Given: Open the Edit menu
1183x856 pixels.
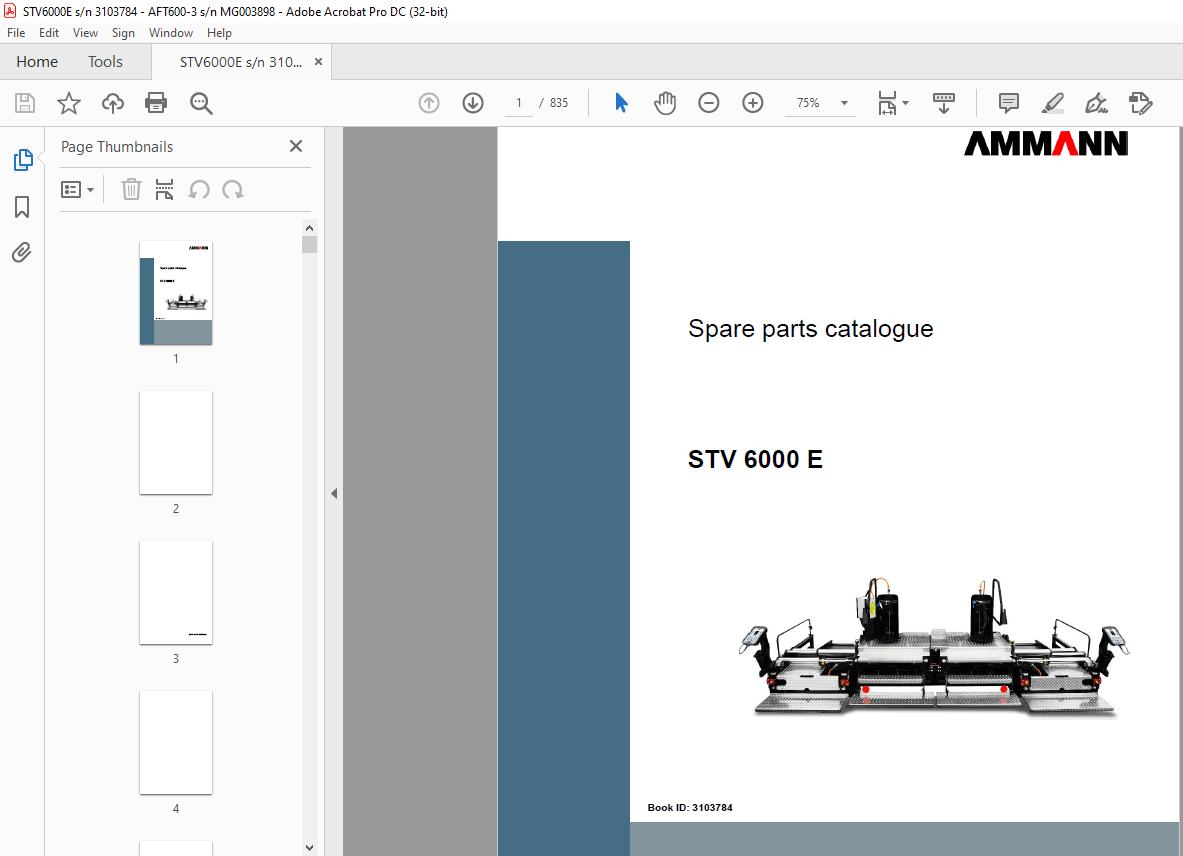Looking at the screenshot, I should tap(49, 32).
